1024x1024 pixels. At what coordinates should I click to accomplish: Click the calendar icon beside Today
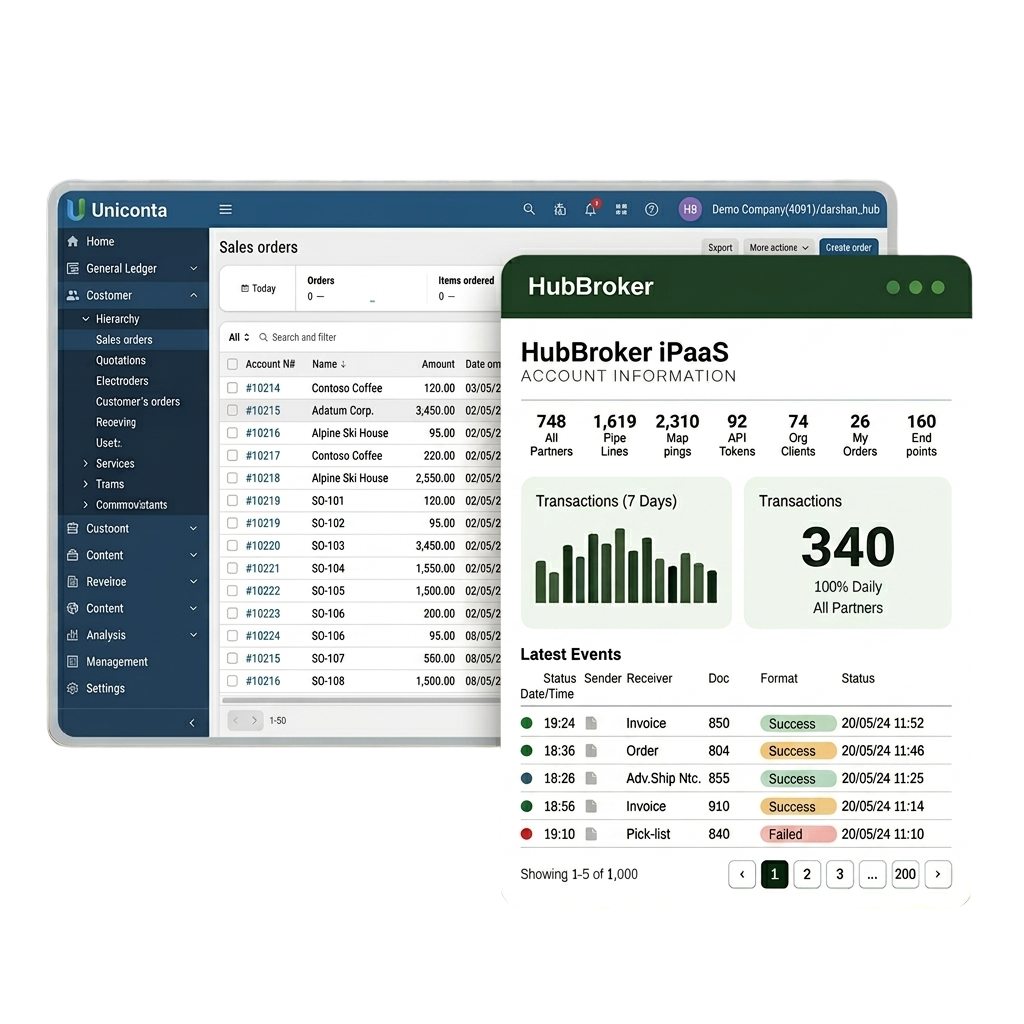[x=245, y=288]
